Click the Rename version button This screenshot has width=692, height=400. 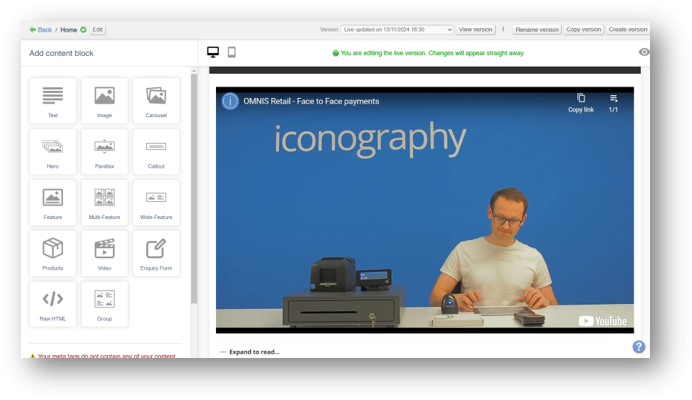tap(537, 30)
